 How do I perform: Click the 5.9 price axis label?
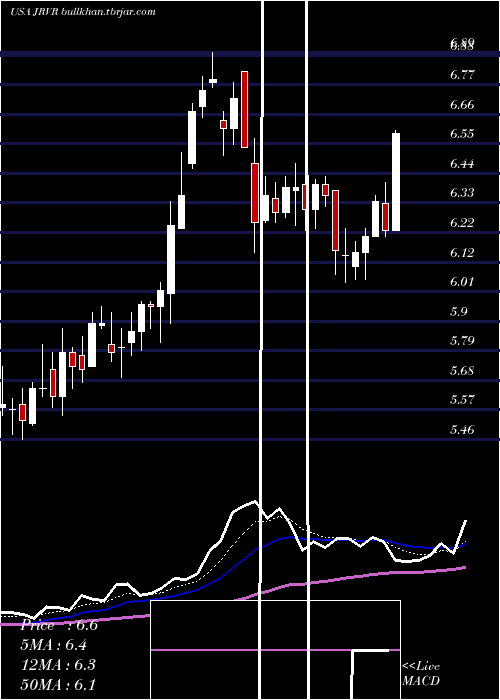point(458,311)
